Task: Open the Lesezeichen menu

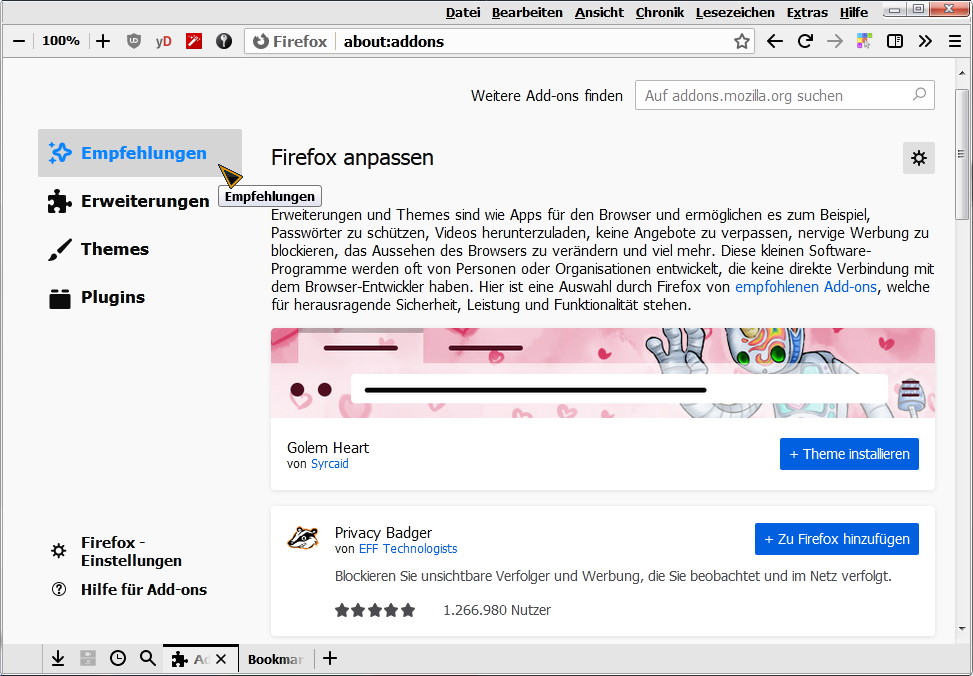Action: [x=735, y=12]
